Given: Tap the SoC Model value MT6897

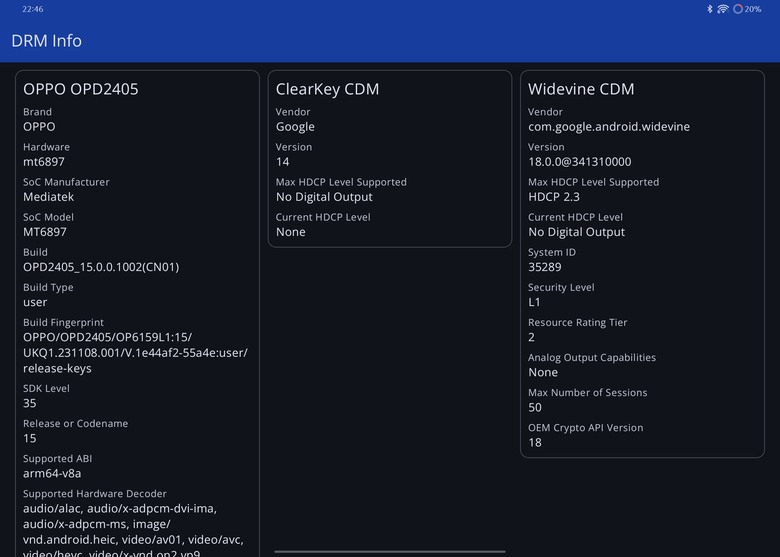Looking at the screenshot, I should click(45, 232).
